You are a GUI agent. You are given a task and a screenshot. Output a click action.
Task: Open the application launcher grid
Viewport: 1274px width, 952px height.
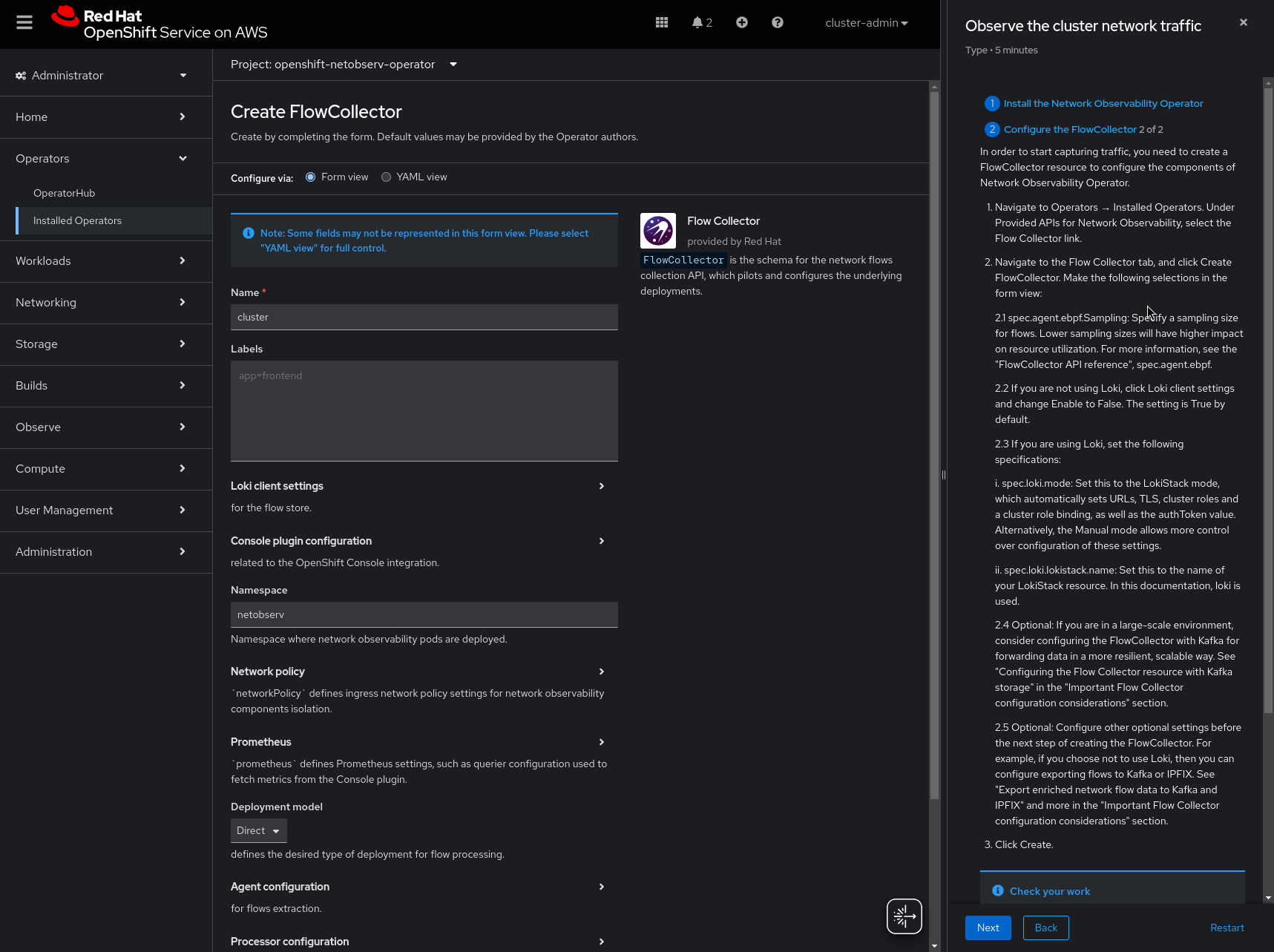(662, 23)
